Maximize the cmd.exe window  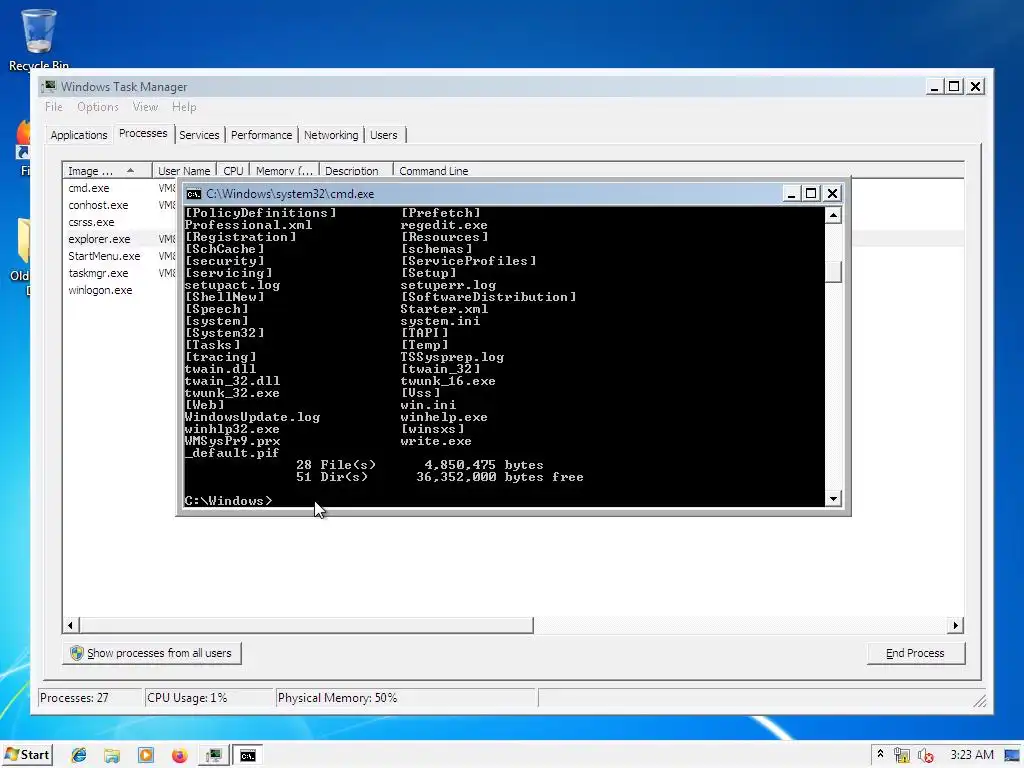pos(811,194)
